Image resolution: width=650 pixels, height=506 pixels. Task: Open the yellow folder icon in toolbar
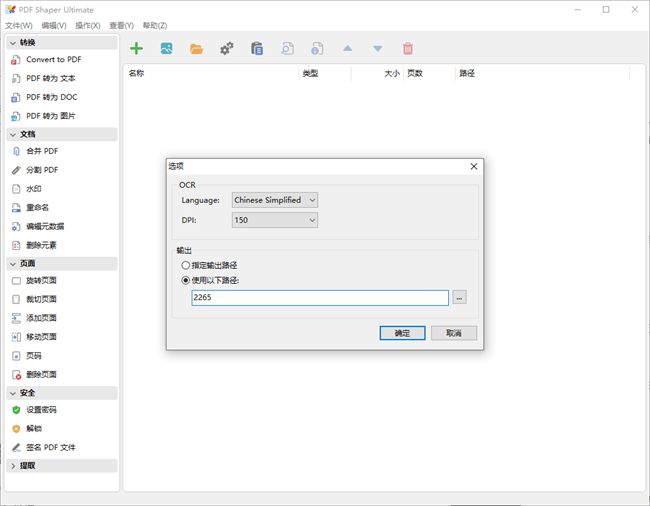pyautogui.click(x=197, y=48)
